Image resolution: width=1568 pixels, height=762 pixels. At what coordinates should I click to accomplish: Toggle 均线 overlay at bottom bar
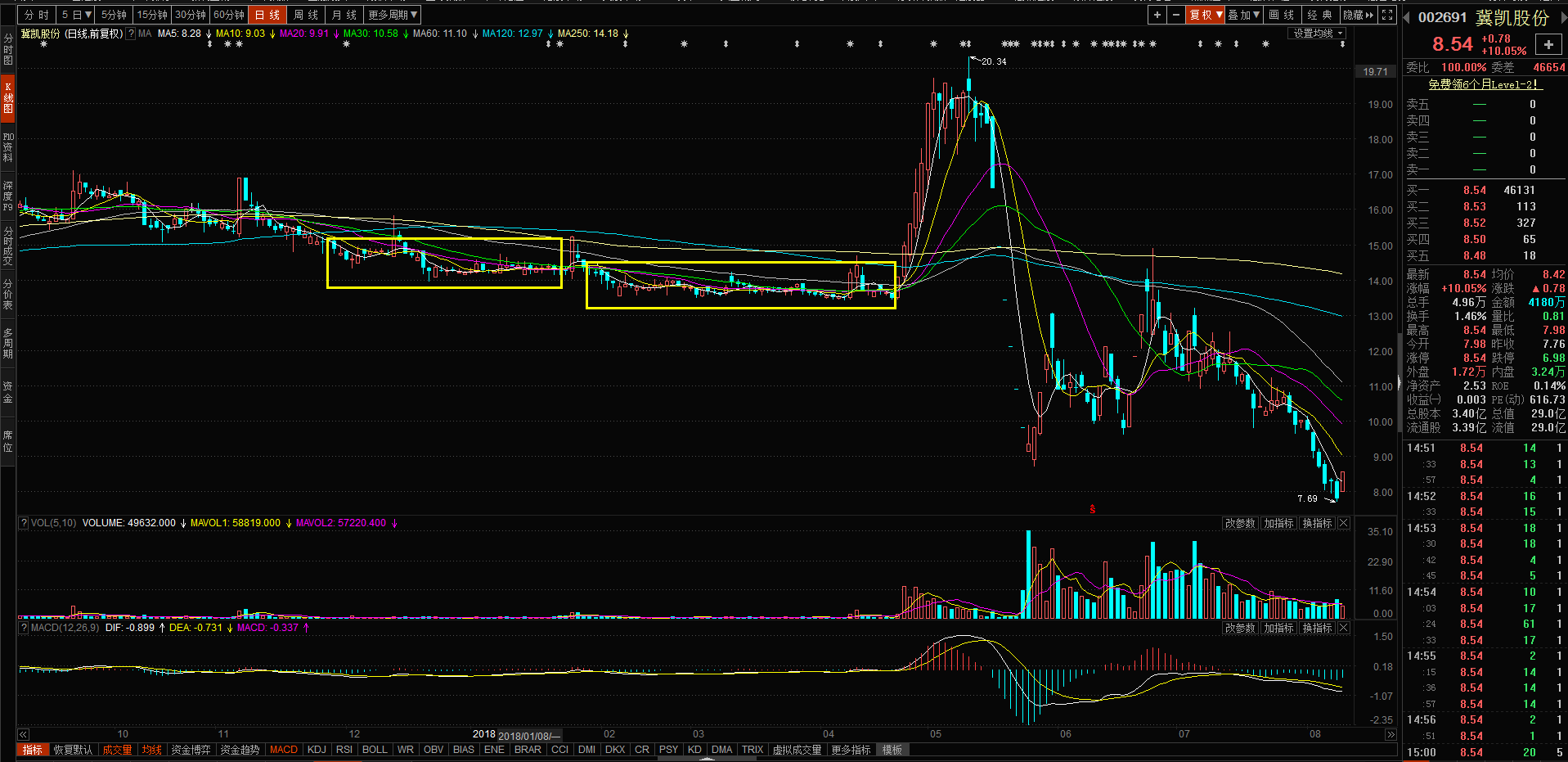(151, 750)
